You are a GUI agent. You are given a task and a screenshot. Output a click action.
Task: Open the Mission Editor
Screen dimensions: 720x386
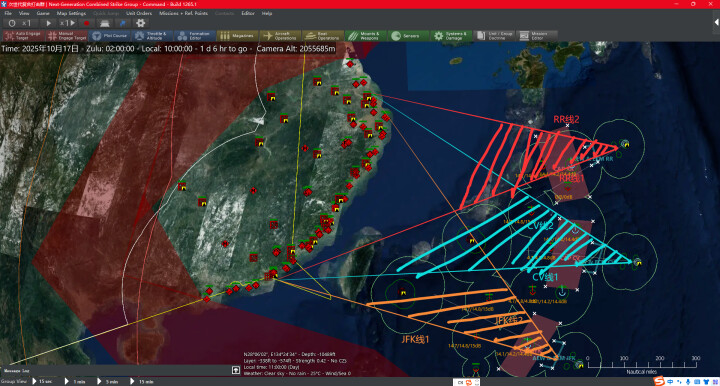(x=537, y=36)
